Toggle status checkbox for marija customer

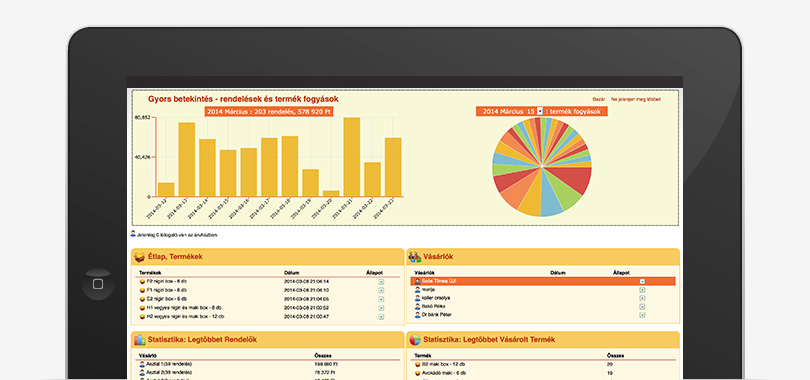tap(642, 290)
